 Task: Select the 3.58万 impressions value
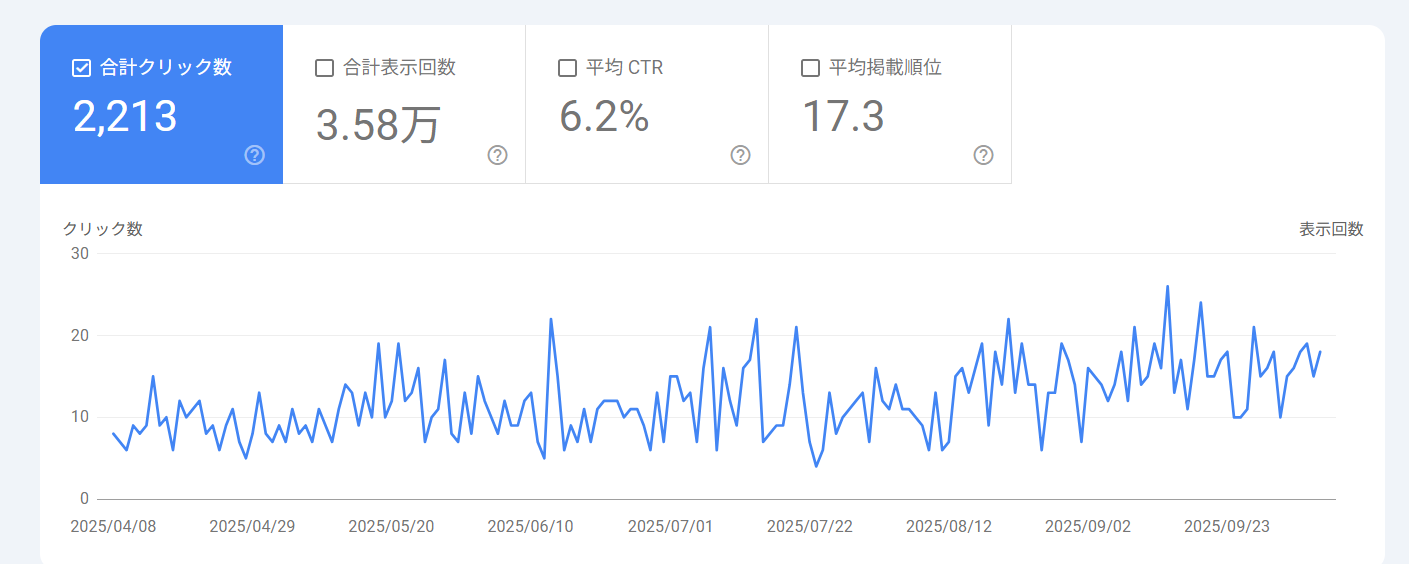tap(378, 124)
